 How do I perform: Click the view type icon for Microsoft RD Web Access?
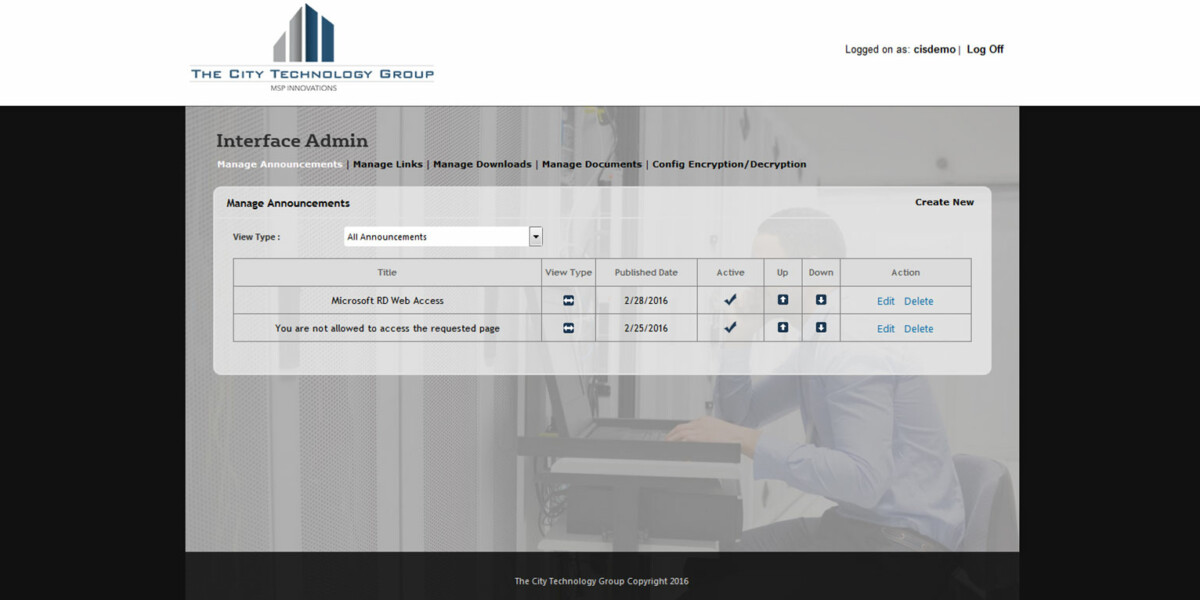click(x=568, y=299)
